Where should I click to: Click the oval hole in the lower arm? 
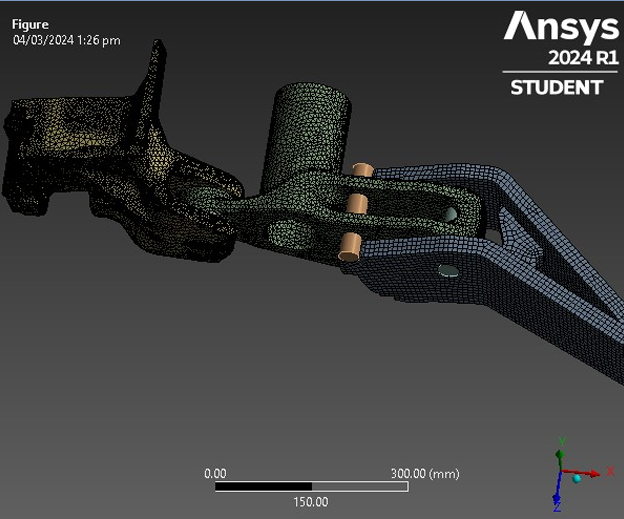tap(450, 270)
